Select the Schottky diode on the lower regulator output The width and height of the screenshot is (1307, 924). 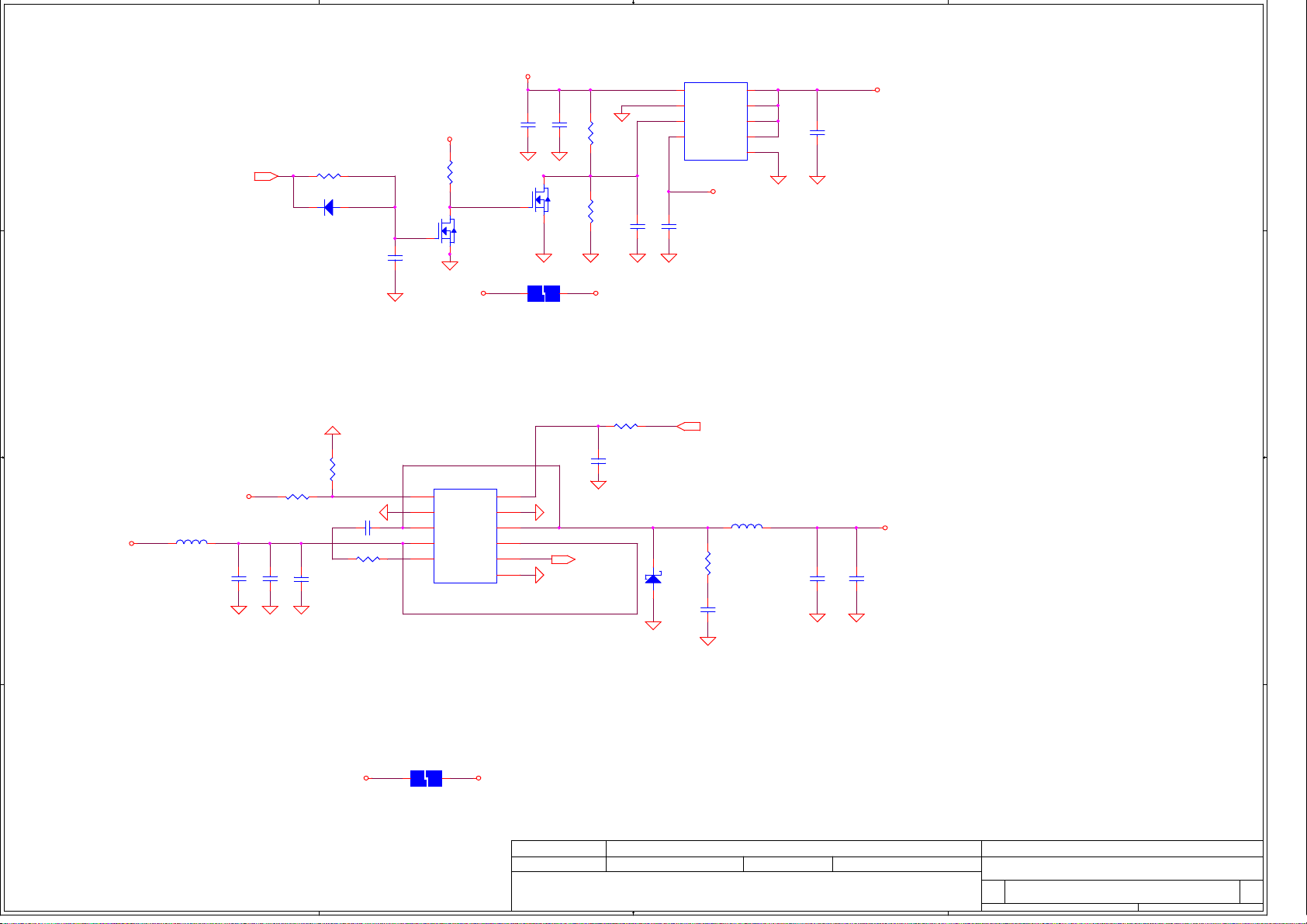click(x=653, y=578)
